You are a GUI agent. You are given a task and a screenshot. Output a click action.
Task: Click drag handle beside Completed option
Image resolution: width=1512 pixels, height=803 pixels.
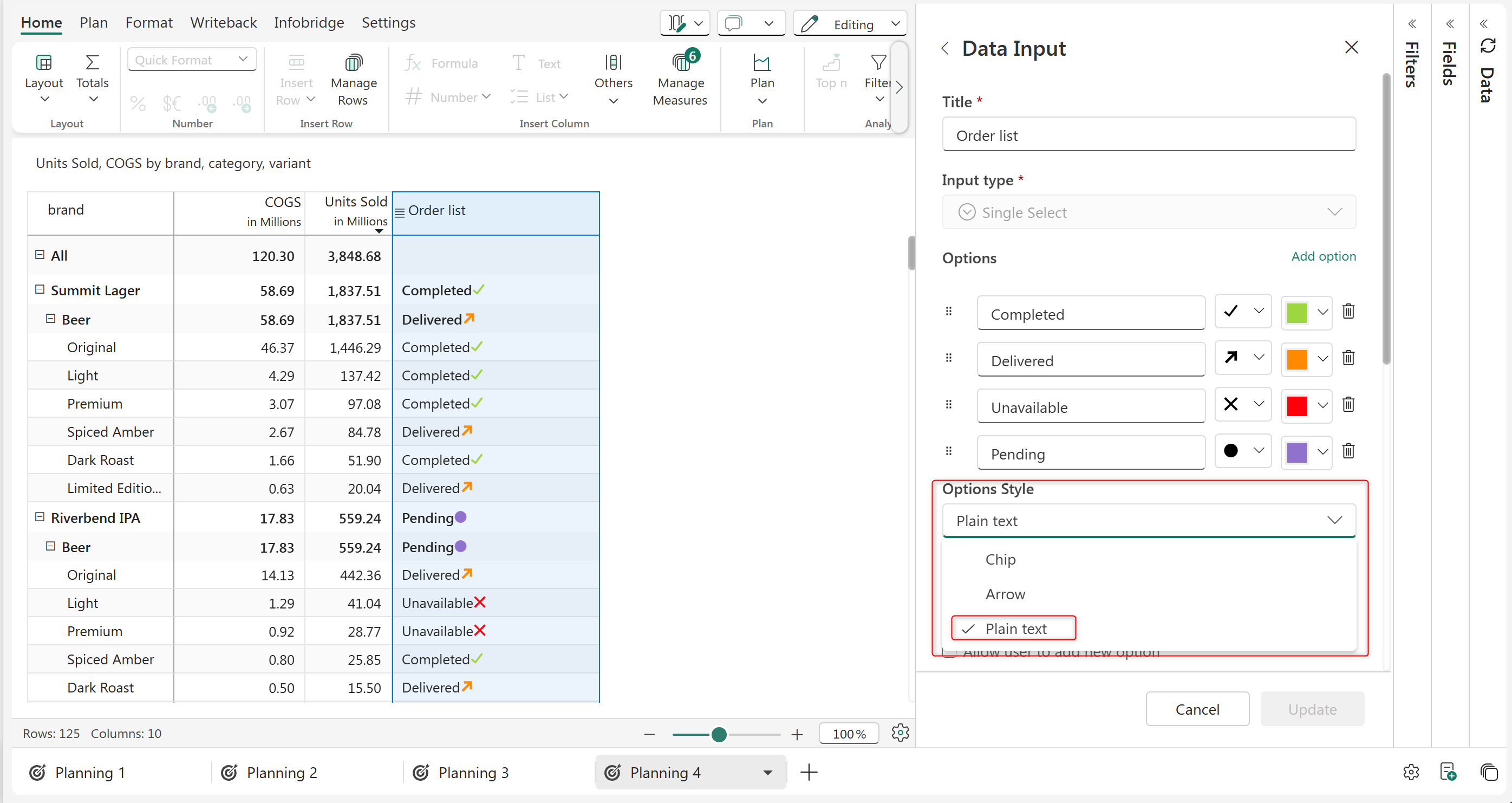click(x=949, y=312)
